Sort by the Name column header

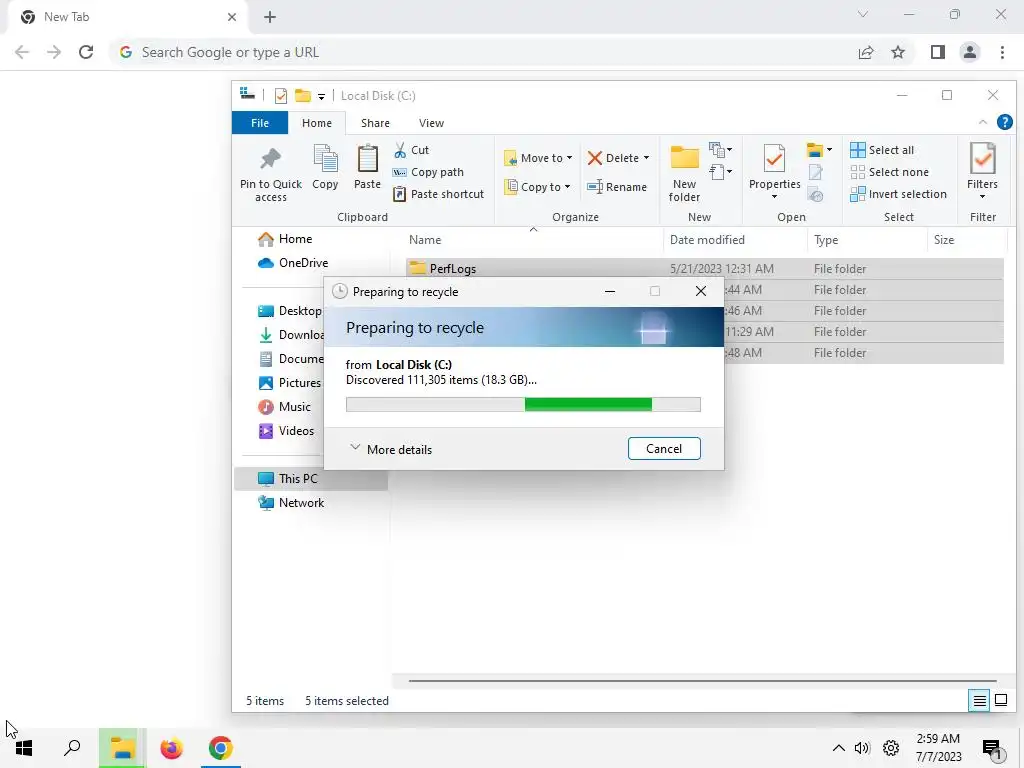coord(425,240)
